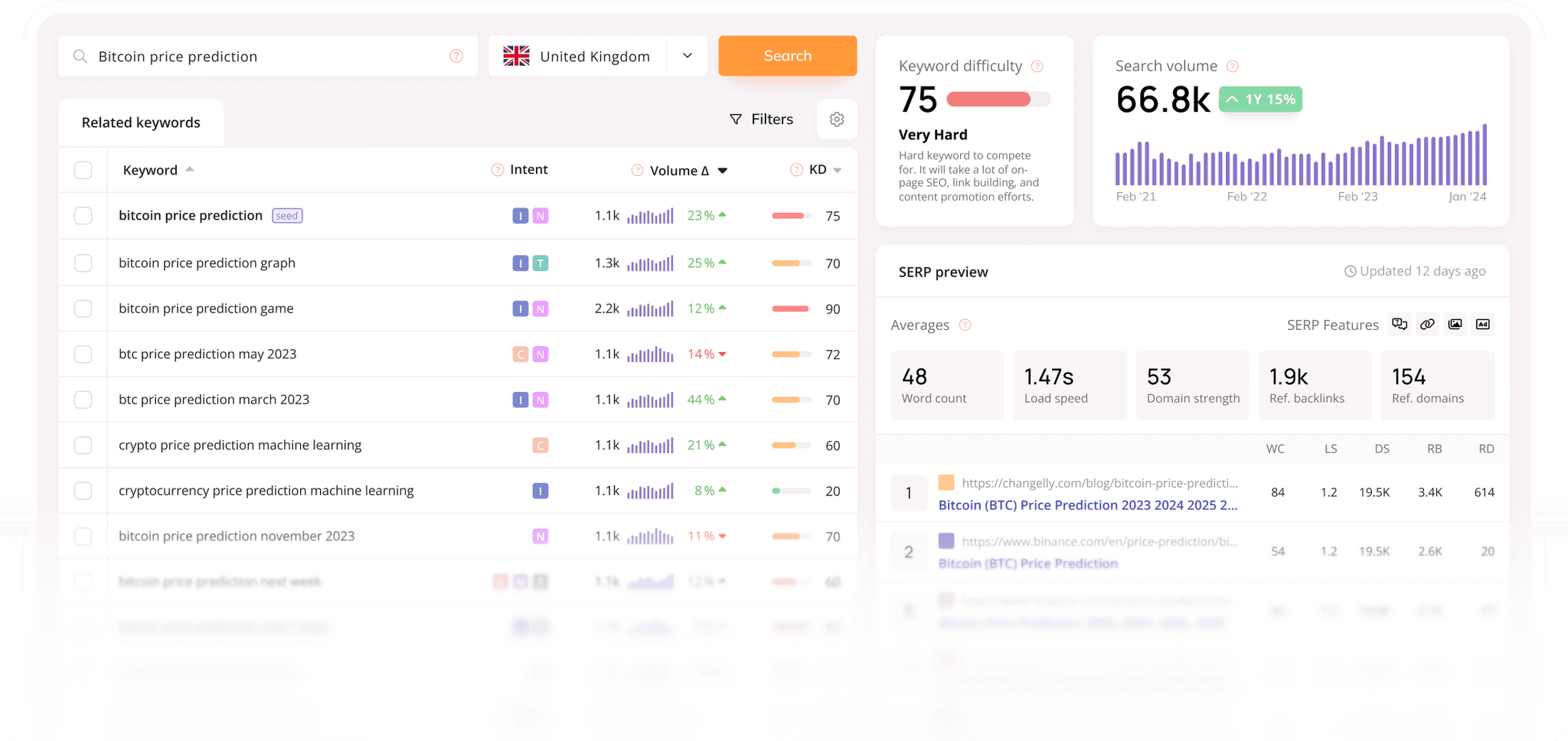Check the checkbox for bitcoin price prediction game

coord(83,308)
